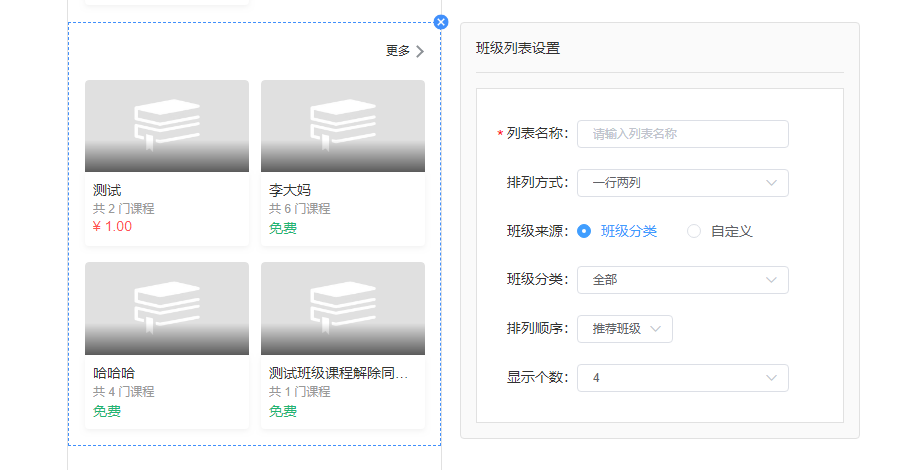Image resolution: width=915 pixels, height=470 pixels.
Task: Click the chevron arrow next to 更多
Action: click(x=420, y=51)
